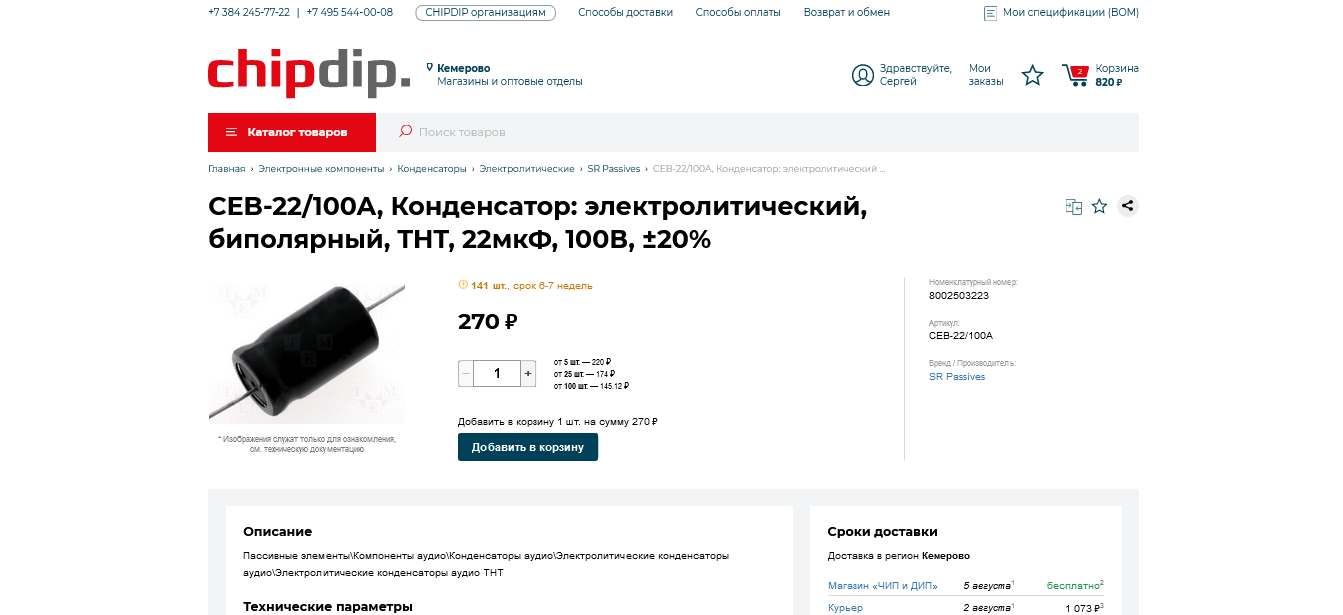Open Способы доставки page
The height and width of the screenshot is (615, 1343).
coord(626,12)
